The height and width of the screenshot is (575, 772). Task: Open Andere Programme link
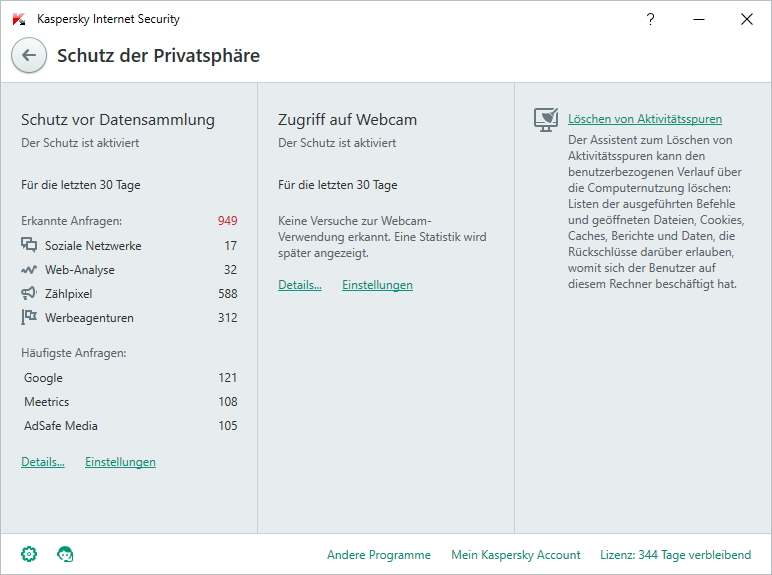coord(379,555)
